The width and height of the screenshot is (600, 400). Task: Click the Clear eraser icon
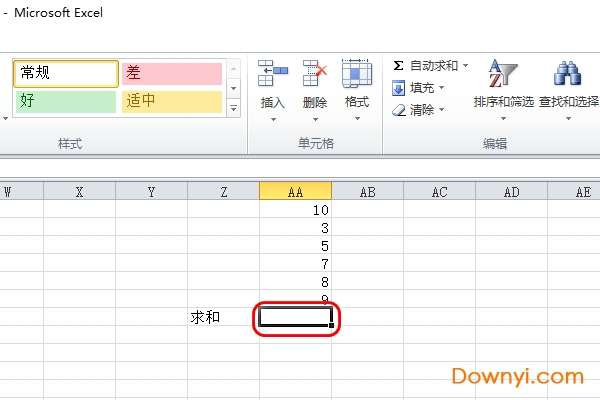click(x=399, y=110)
